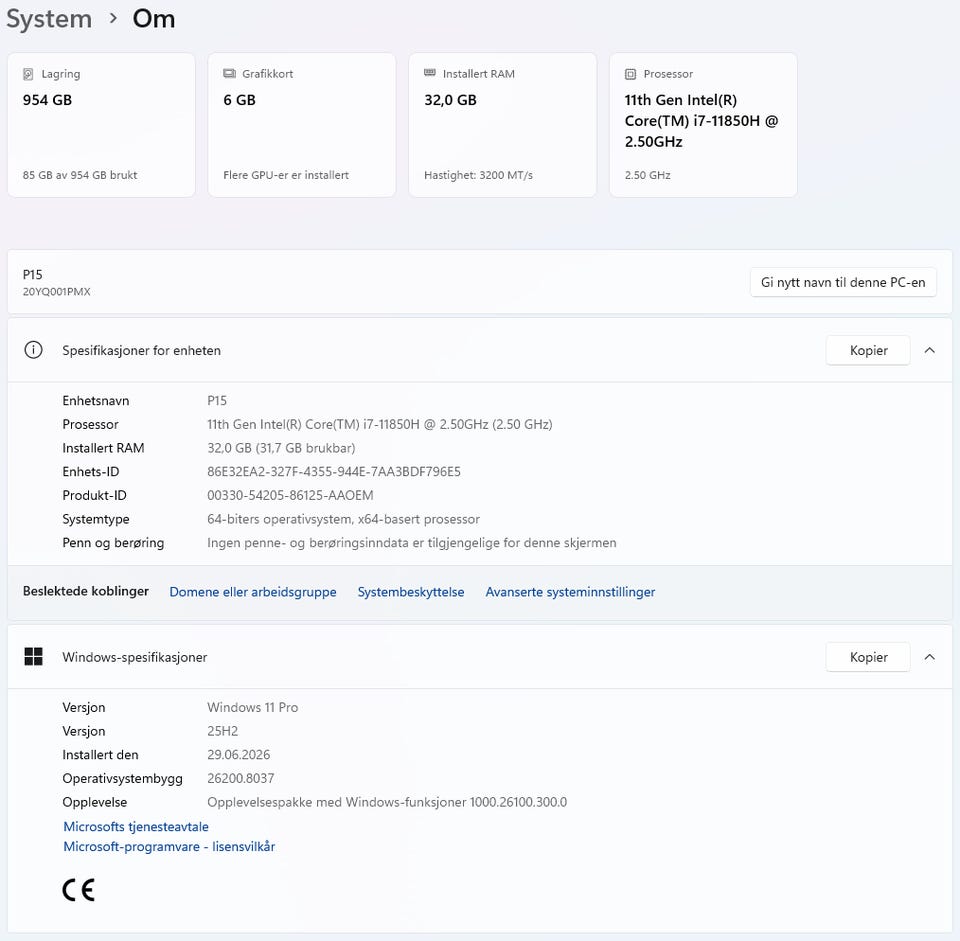Screen dimensions: 960x941
Task: Click the Operativsystembygg value '26200.8037'
Action: pyautogui.click(x=241, y=779)
